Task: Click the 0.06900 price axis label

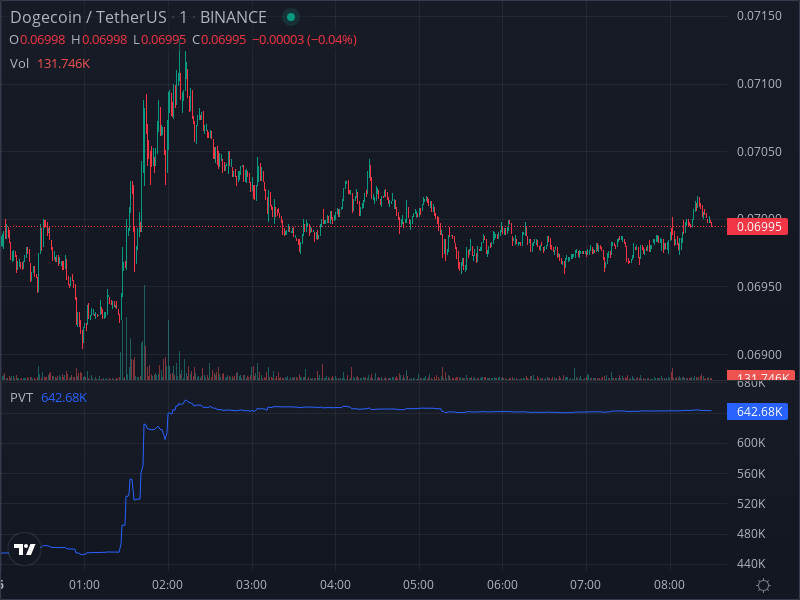Action: 759,355
